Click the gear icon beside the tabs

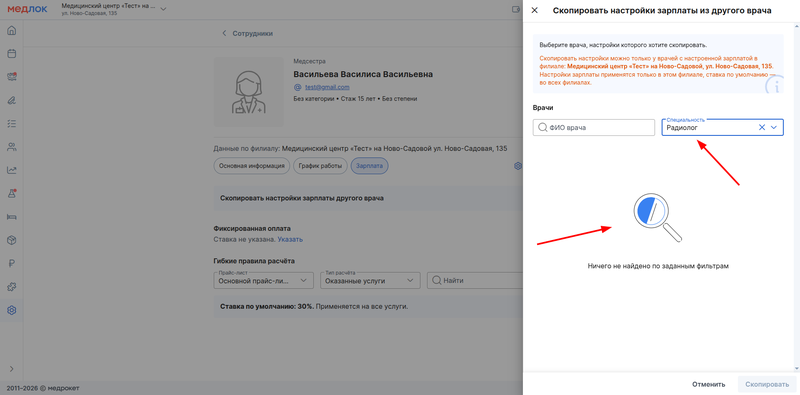click(x=517, y=166)
